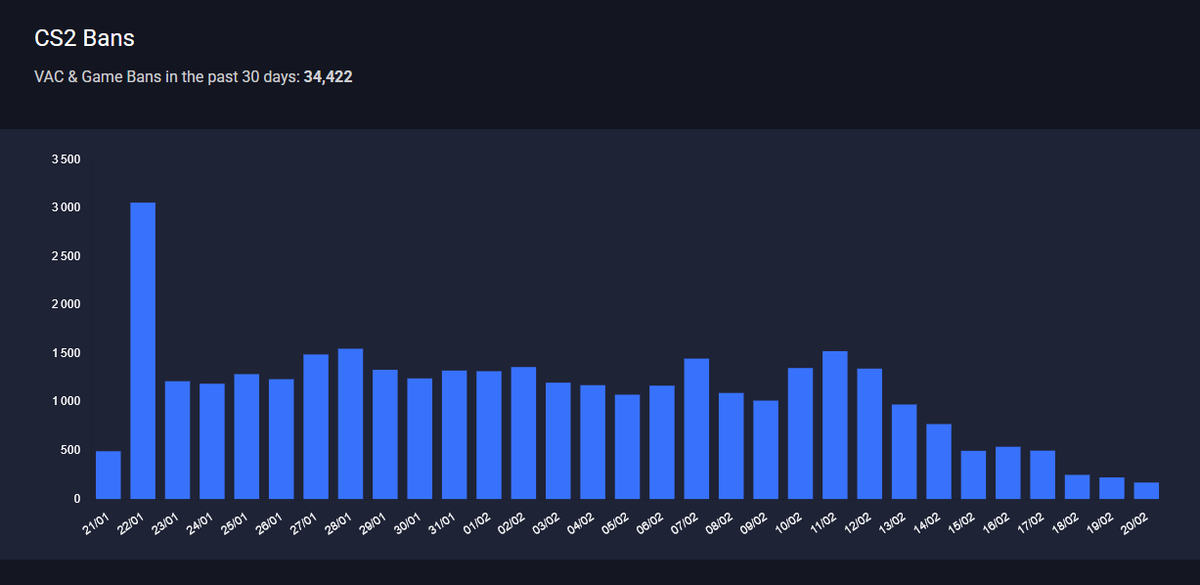The height and width of the screenshot is (585, 1200).
Task: Click the 500 y-axis label
Action: [70, 450]
